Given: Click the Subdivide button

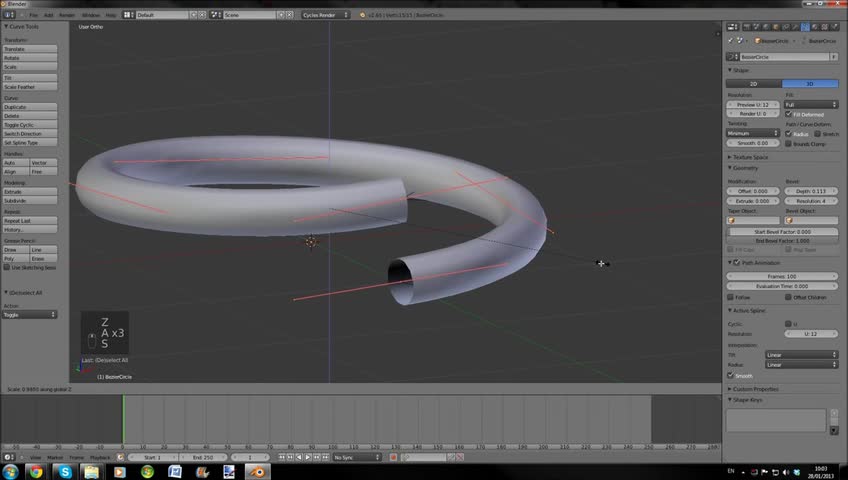Looking at the screenshot, I should 30,201.
